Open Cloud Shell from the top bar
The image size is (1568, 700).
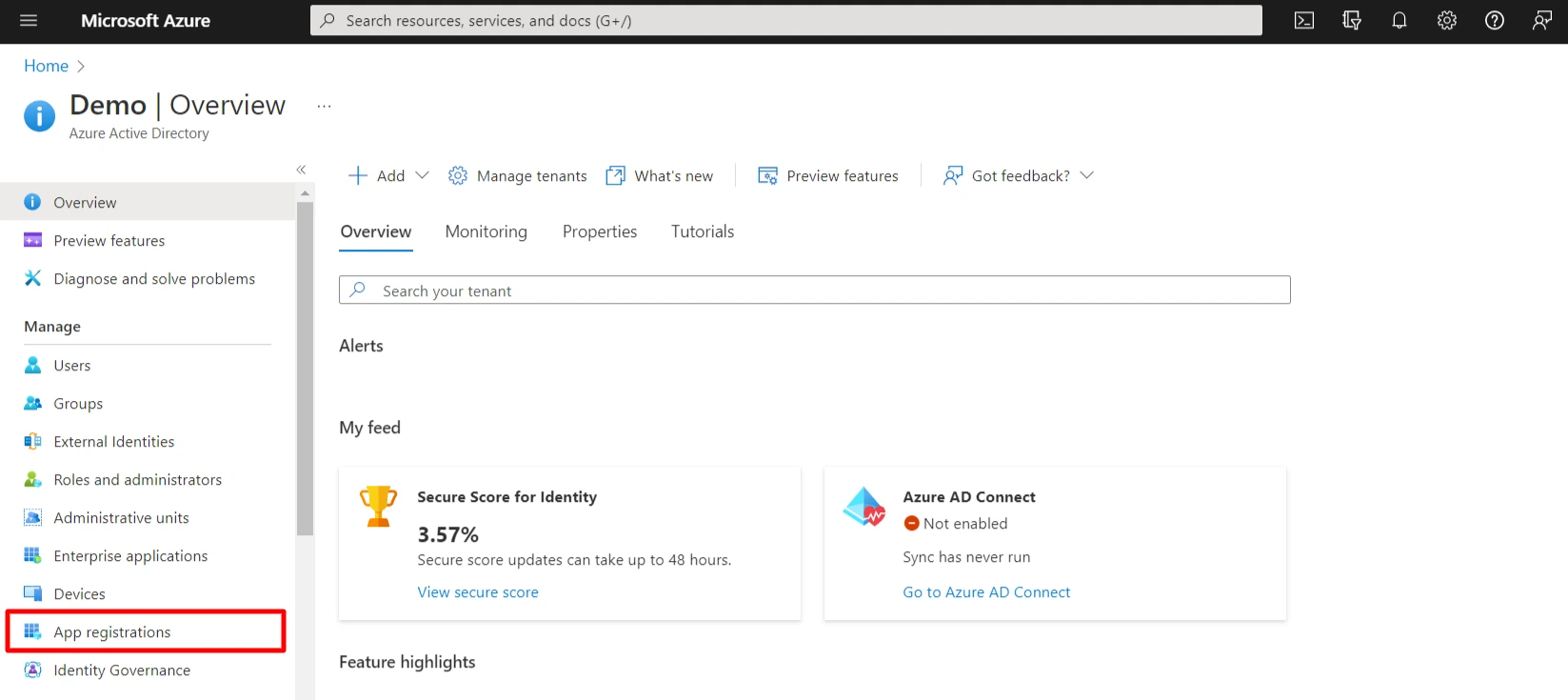tap(1304, 20)
